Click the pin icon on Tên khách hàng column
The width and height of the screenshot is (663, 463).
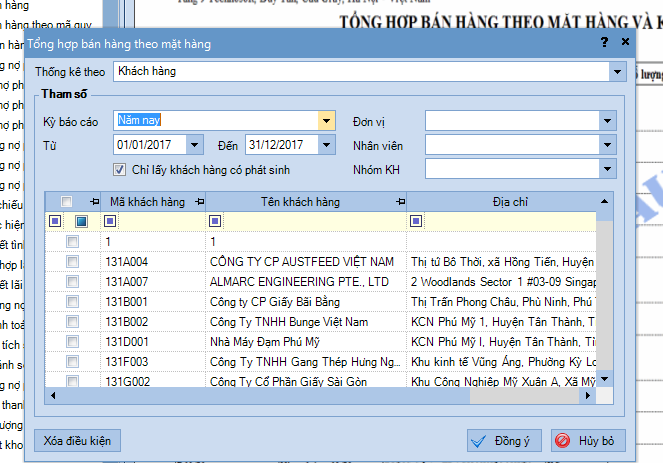click(401, 202)
